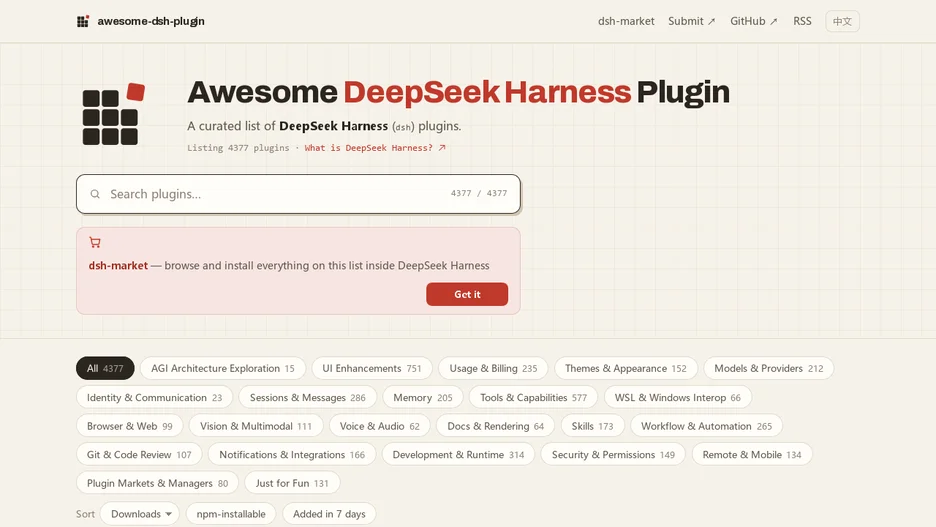Filter by AGI Architecture Exploration category
Viewport: 936px width, 527px height.
tap(223, 368)
